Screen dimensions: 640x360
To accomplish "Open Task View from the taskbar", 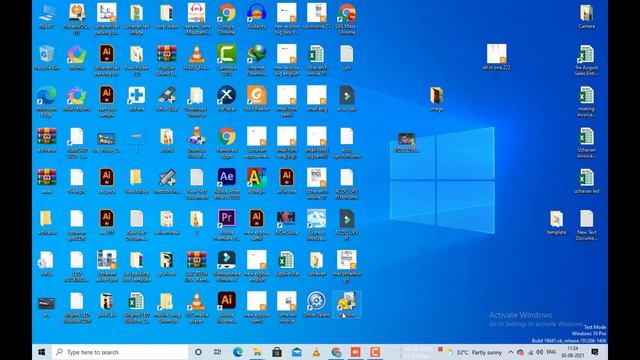I will pos(217,352).
